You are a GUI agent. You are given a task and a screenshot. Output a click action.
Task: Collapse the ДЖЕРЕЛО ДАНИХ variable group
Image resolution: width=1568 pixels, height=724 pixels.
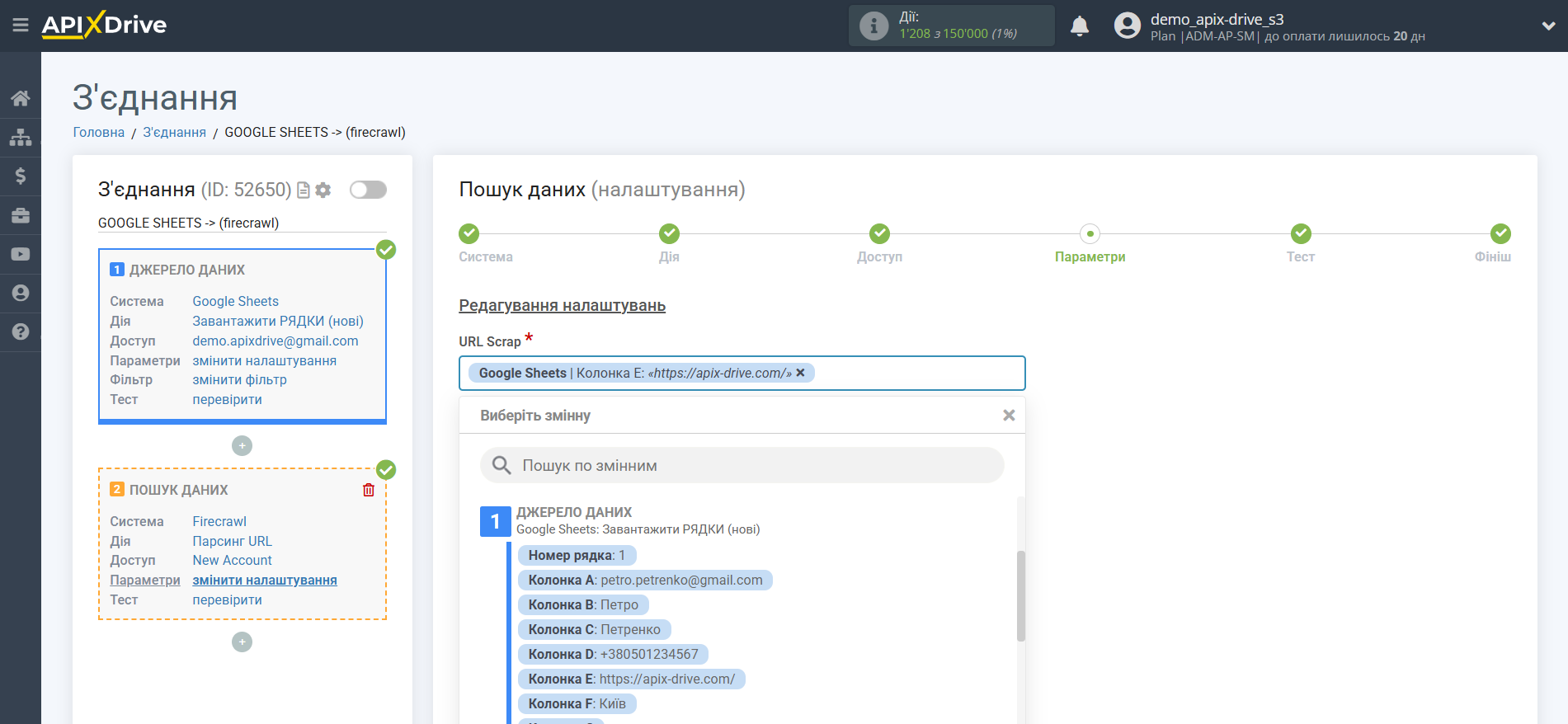(x=495, y=521)
